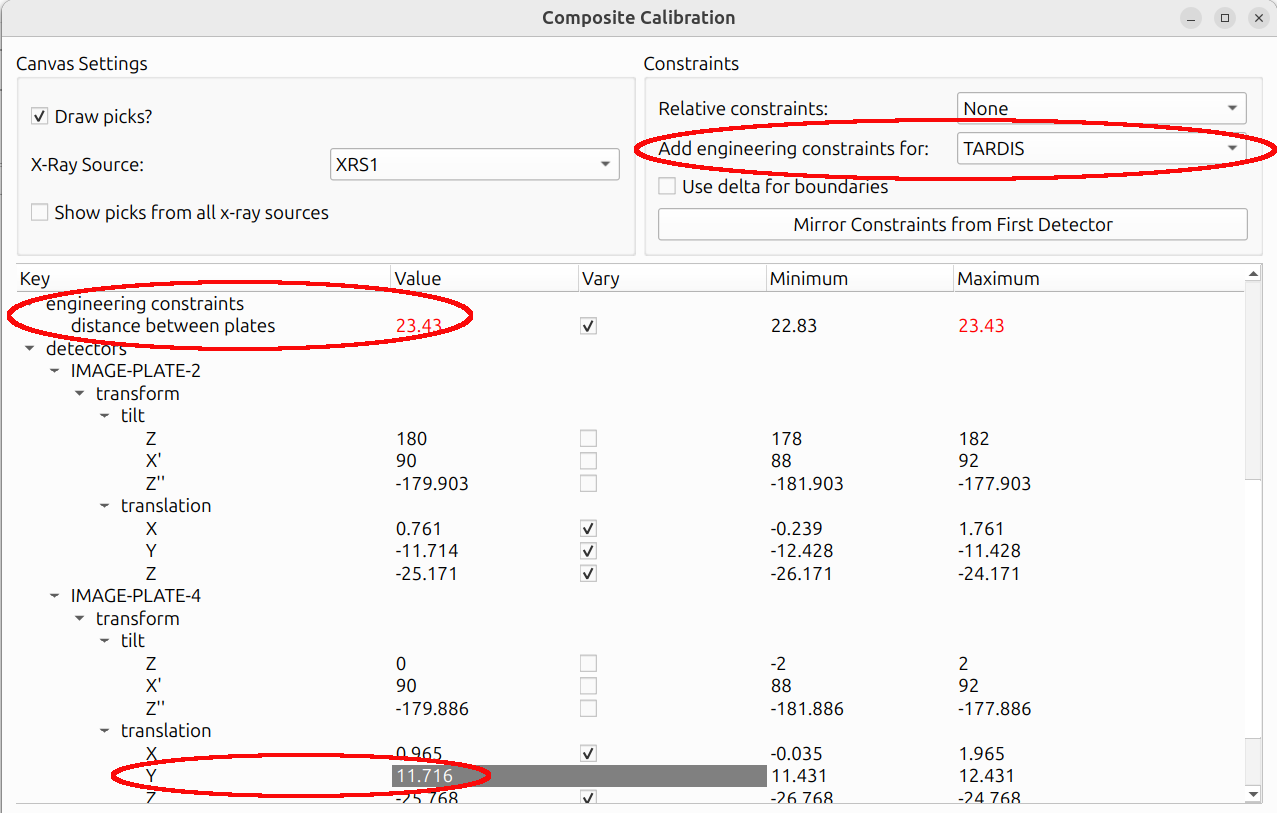Check Vary for IMAGE-PLATE-2 tilt Z
Image resolution: width=1277 pixels, height=813 pixels.
click(588, 439)
